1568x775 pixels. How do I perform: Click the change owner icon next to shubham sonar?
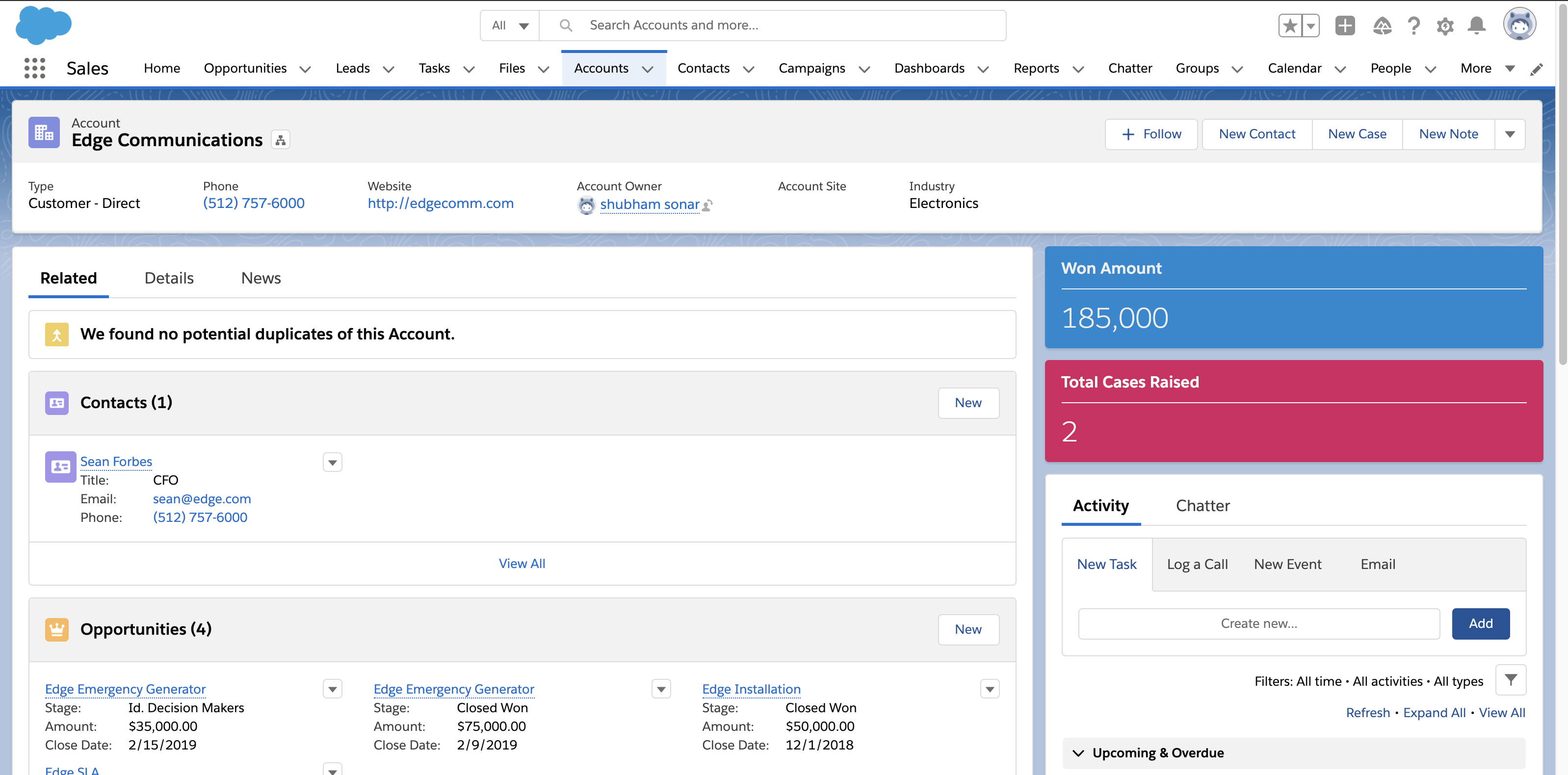pos(707,206)
